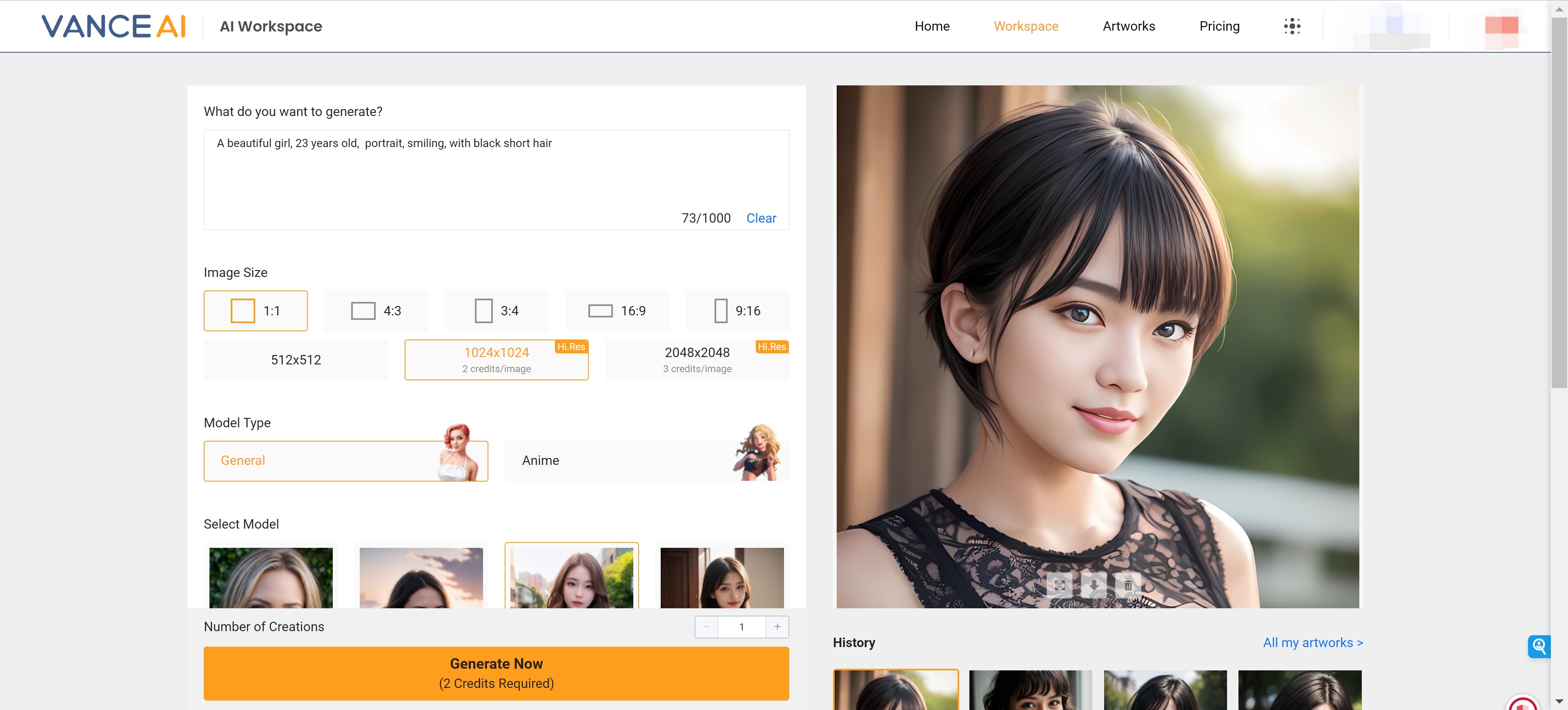The width and height of the screenshot is (1568, 710).
Task: Navigate to the Home tab
Action: [932, 26]
